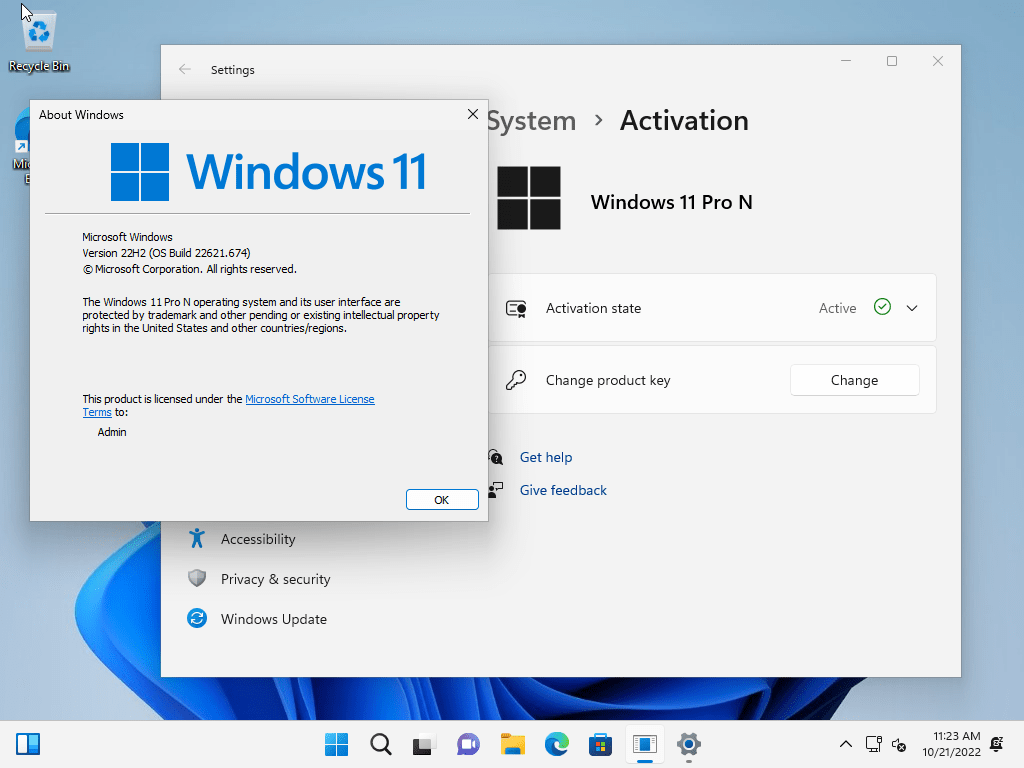The height and width of the screenshot is (768, 1024).
Task: Click the taskbar Search icon
Action: tap(381, 744)
